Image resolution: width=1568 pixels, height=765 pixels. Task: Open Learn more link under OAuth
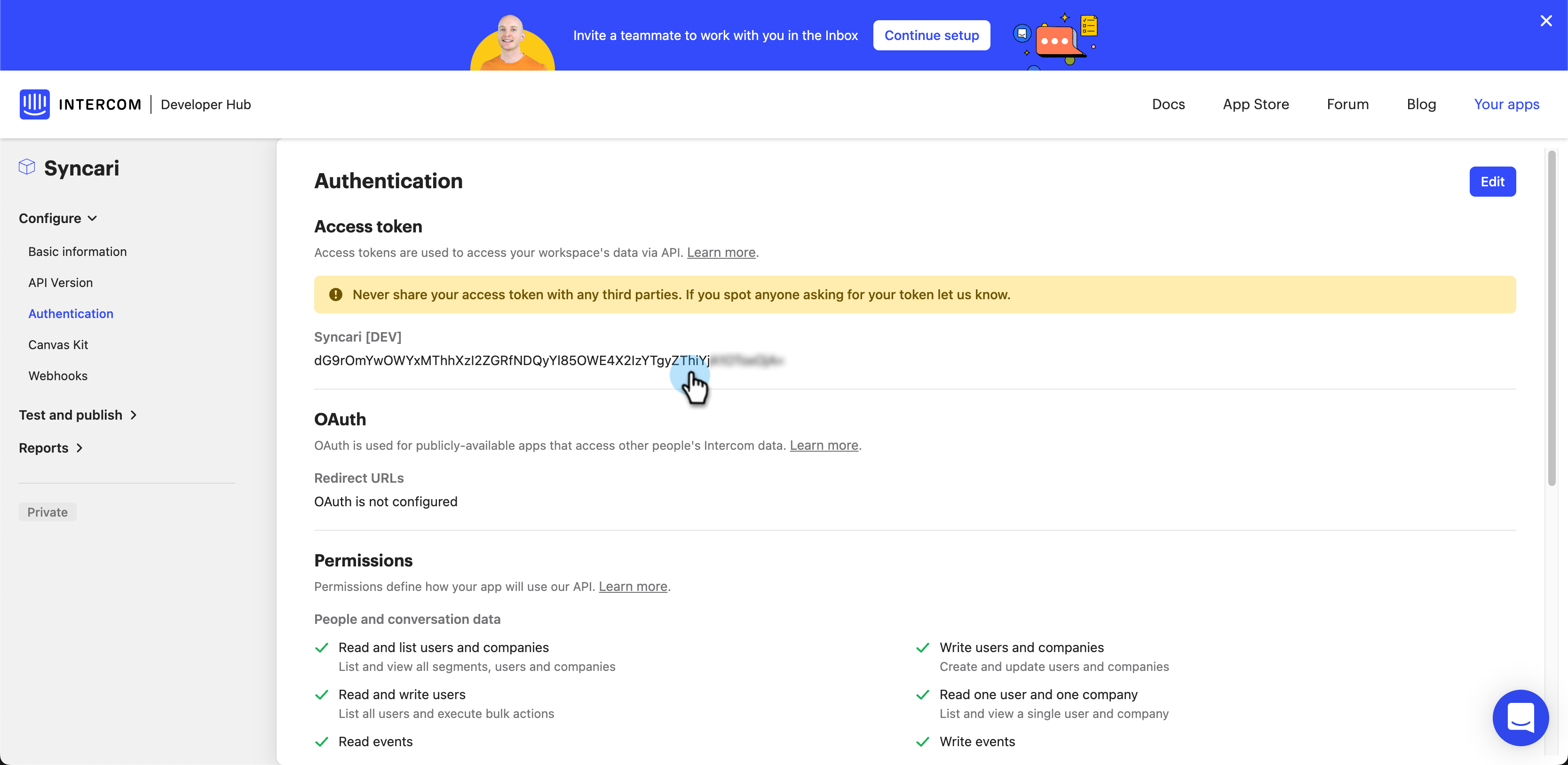(x=824, y=445)
